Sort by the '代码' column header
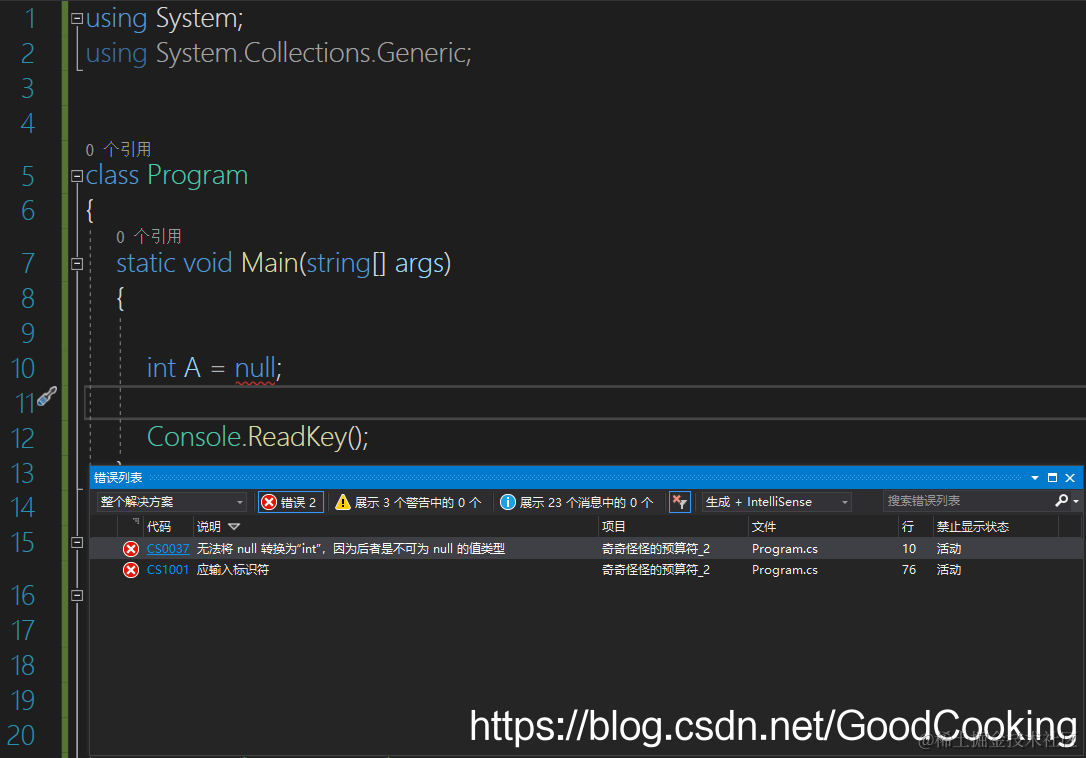1086x758 pixels. click(159, 527)
